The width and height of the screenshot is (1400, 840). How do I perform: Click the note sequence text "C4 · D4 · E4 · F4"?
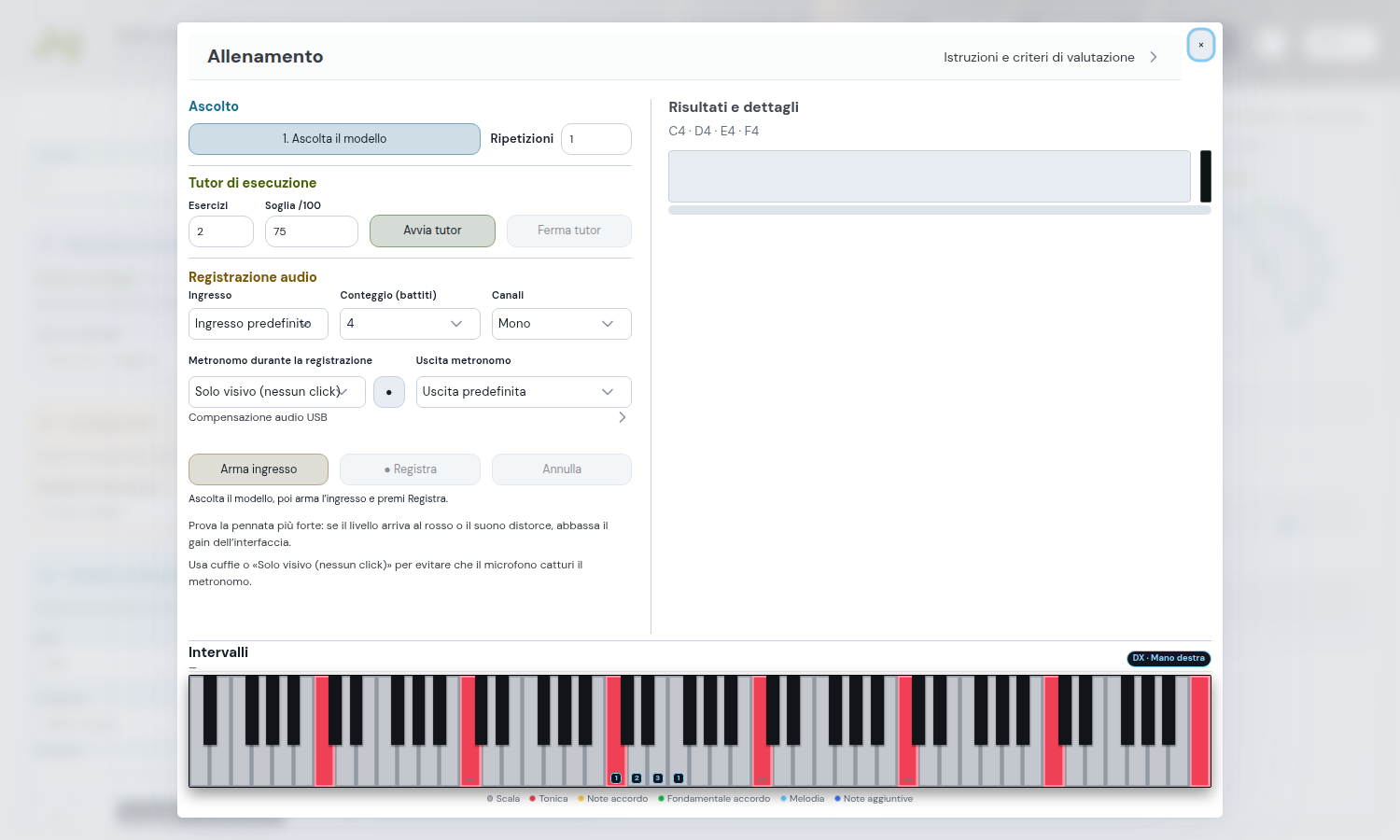click(x=714, y=132)
